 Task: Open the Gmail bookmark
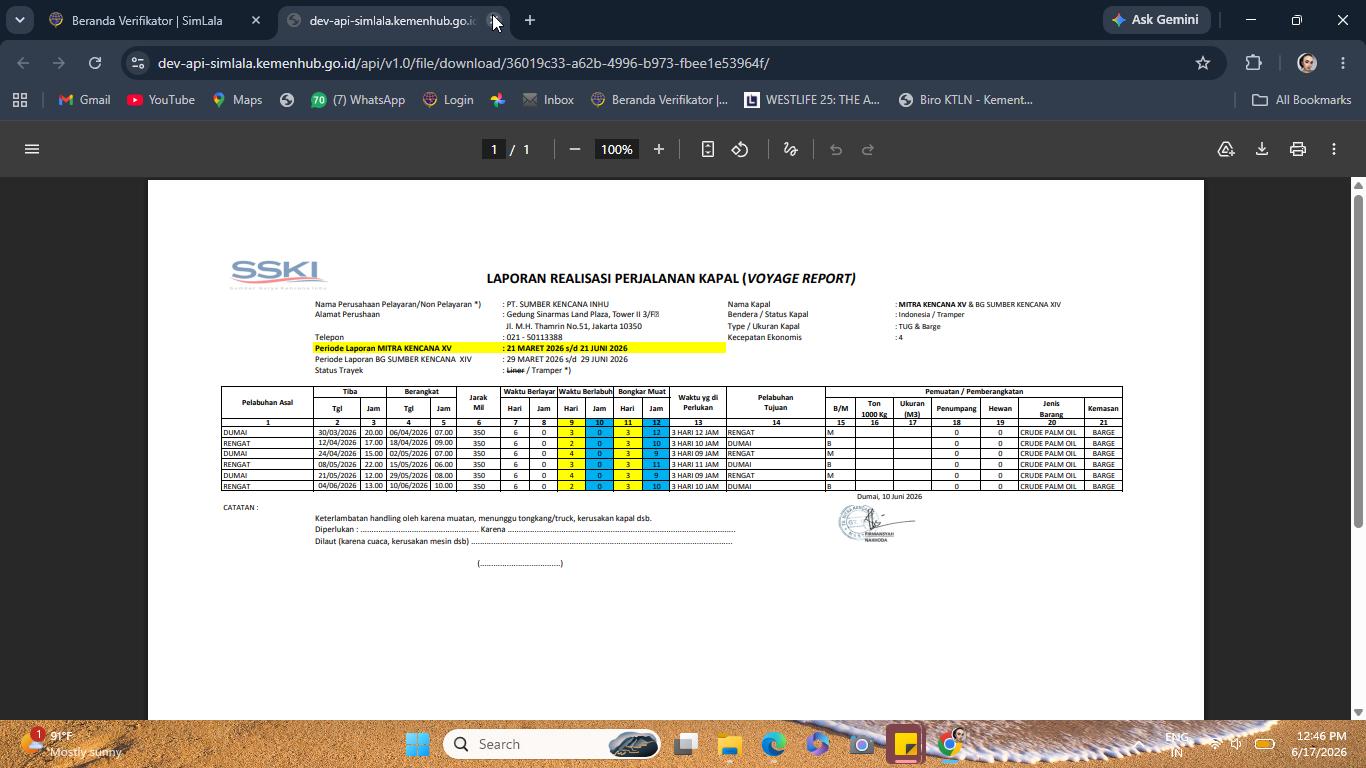point(84,100)
